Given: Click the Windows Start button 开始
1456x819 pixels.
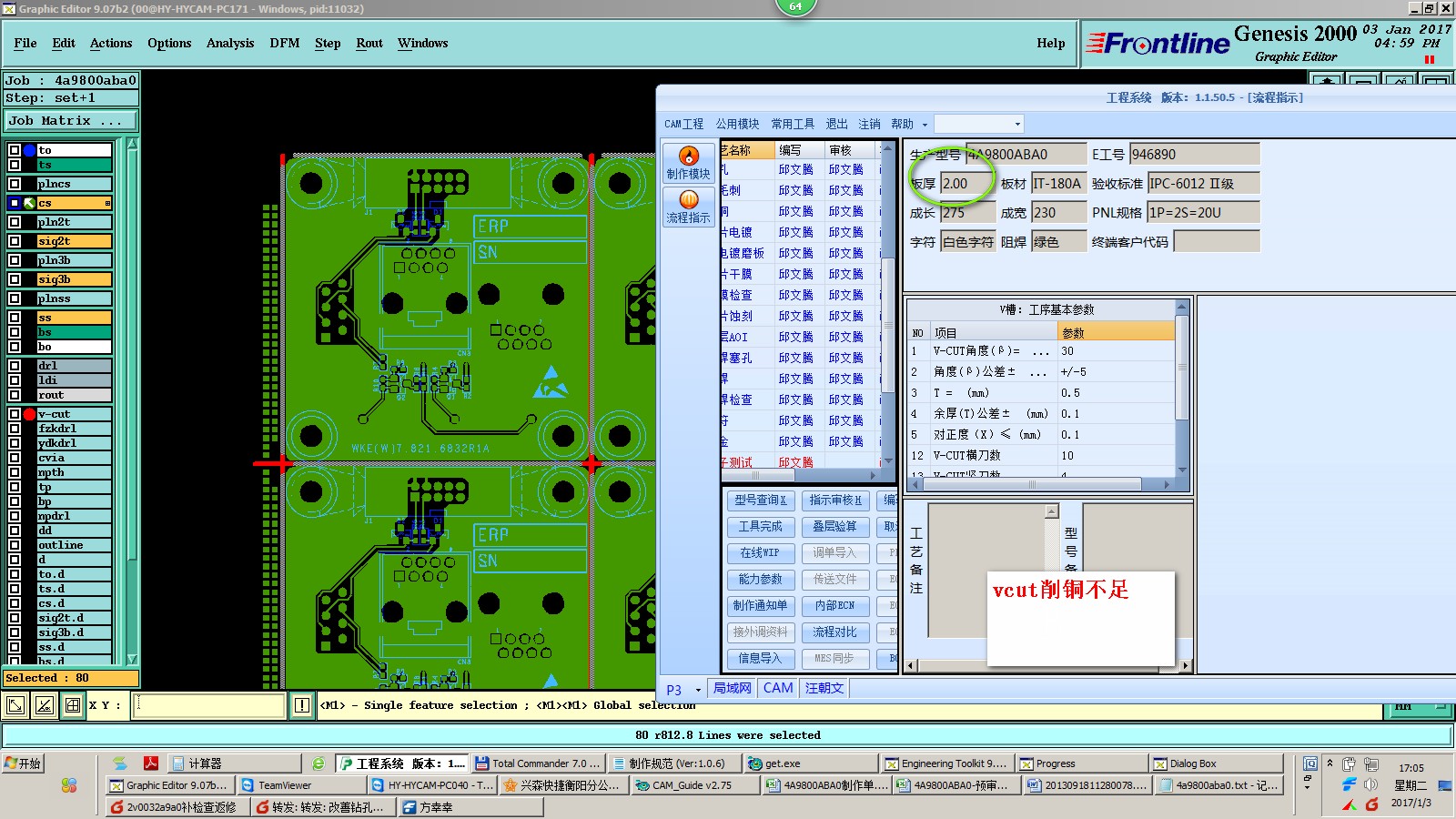Looking at the screenshot, I should point(24,763).
